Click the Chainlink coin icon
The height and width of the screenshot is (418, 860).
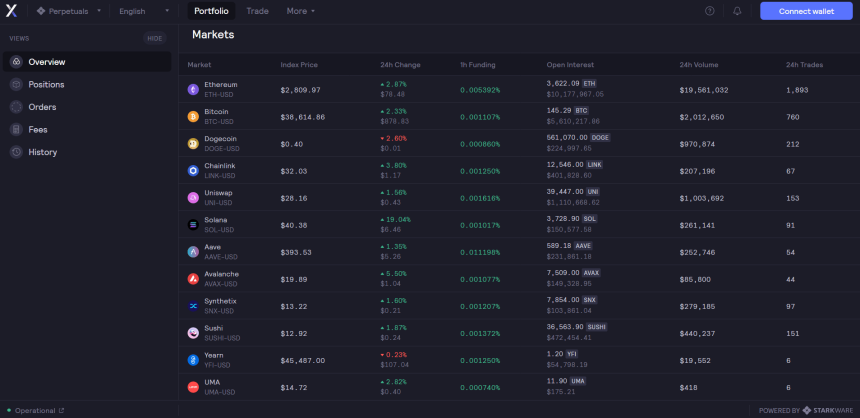(193, 170)
